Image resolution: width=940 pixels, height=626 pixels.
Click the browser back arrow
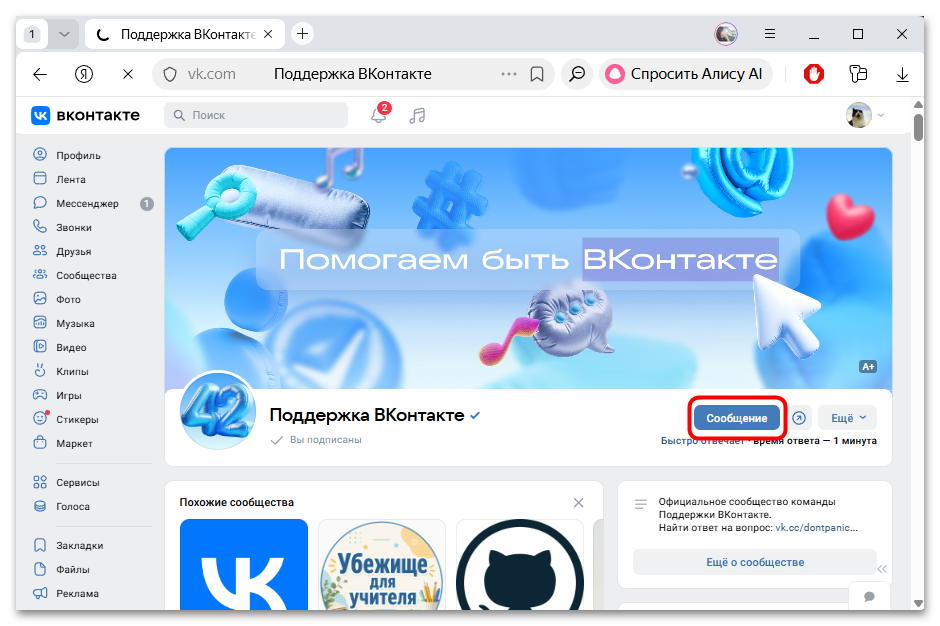[40, 74]
